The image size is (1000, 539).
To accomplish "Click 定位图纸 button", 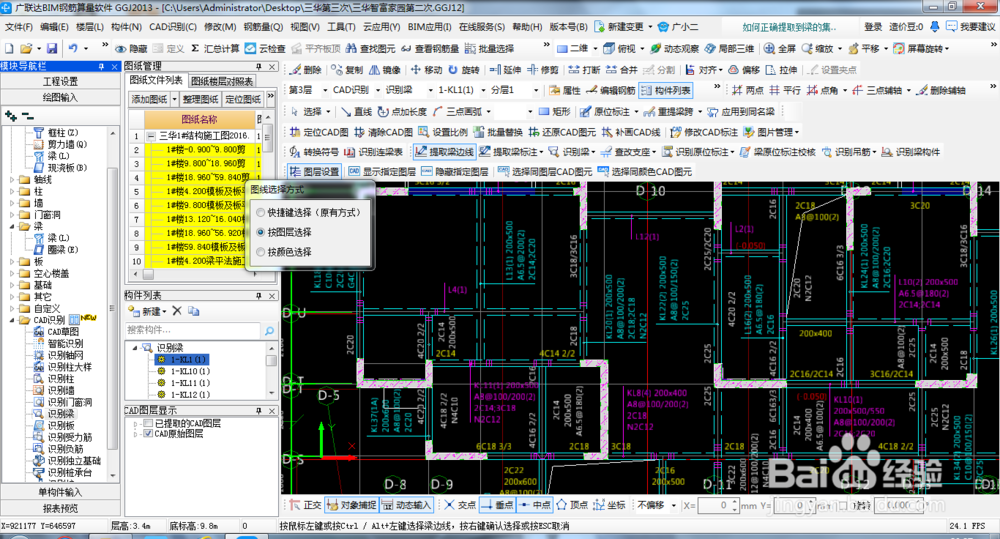I will [x=243, y=99].
